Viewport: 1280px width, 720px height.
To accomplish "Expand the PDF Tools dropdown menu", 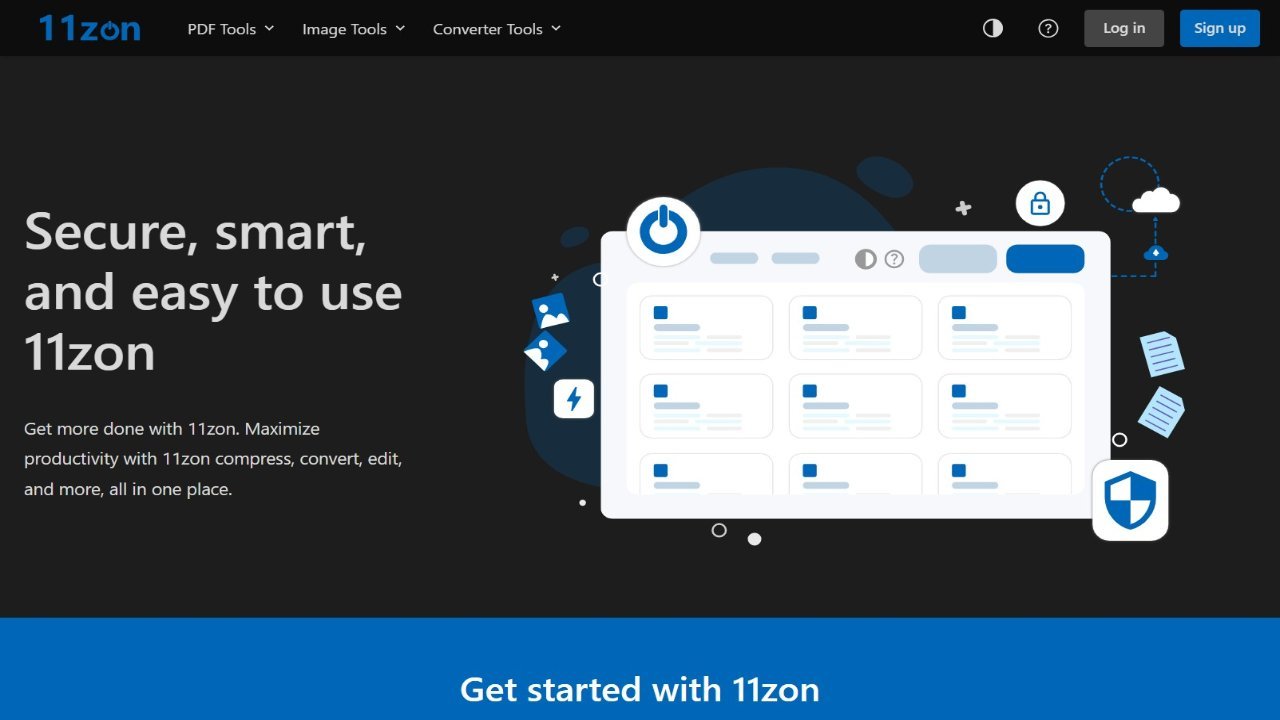I will pos(231,29).
